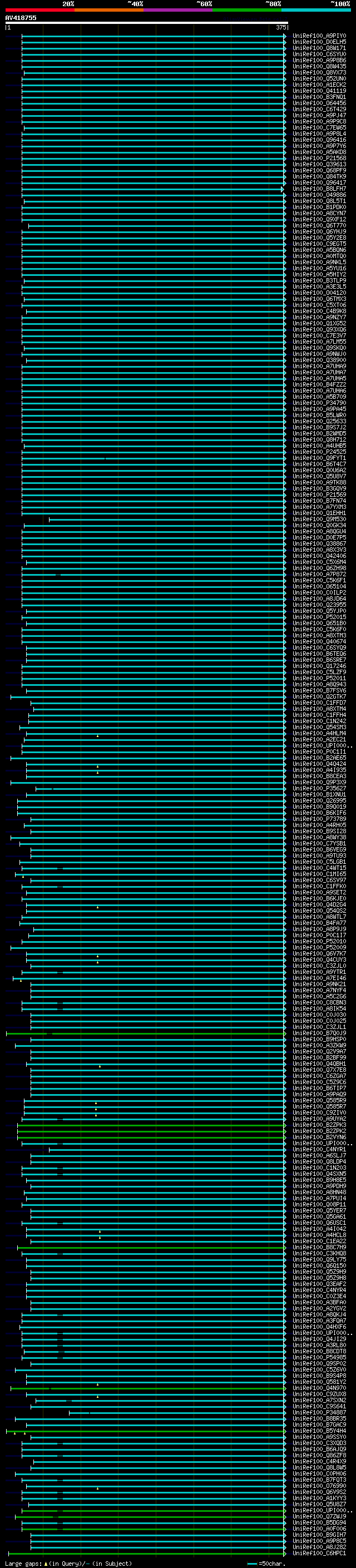Click the UniRef100_B5Y4H4 label
This screenshot has height=1568, width=356.
[x=319, y=1431]
